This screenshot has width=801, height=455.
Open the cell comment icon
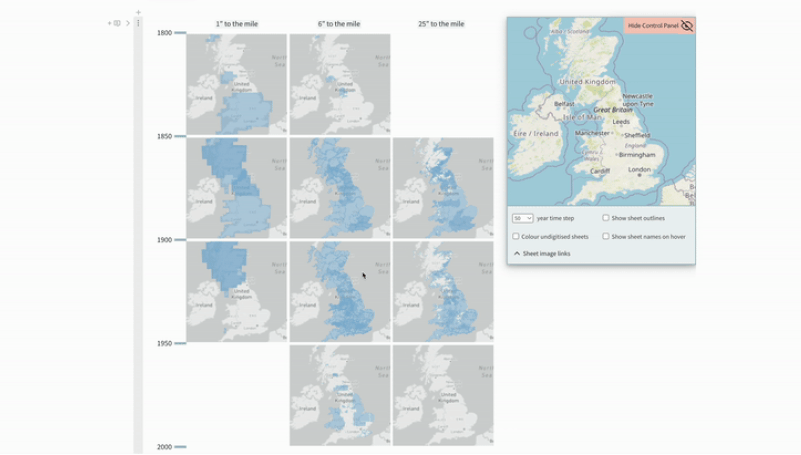click(117, 23)
